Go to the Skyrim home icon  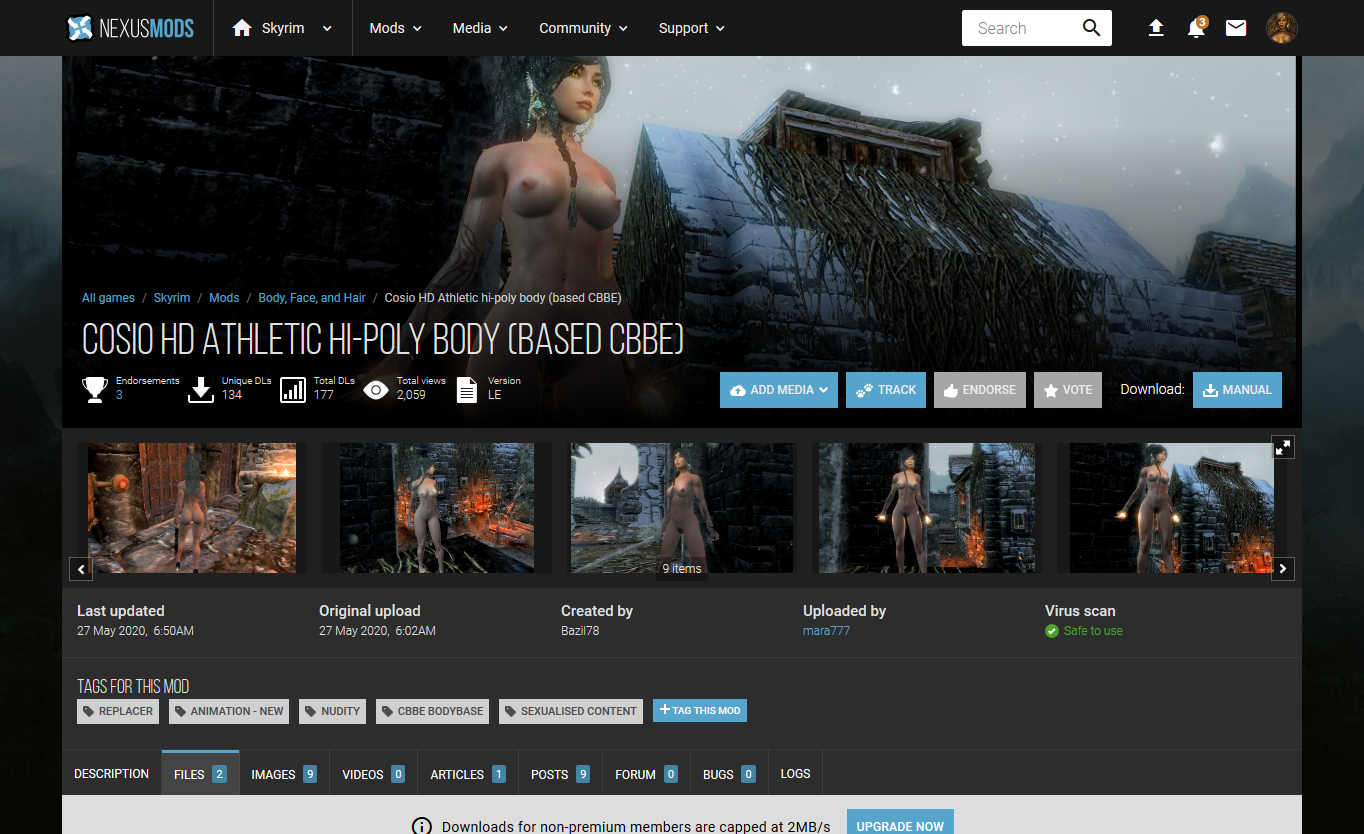coord(241,28)
